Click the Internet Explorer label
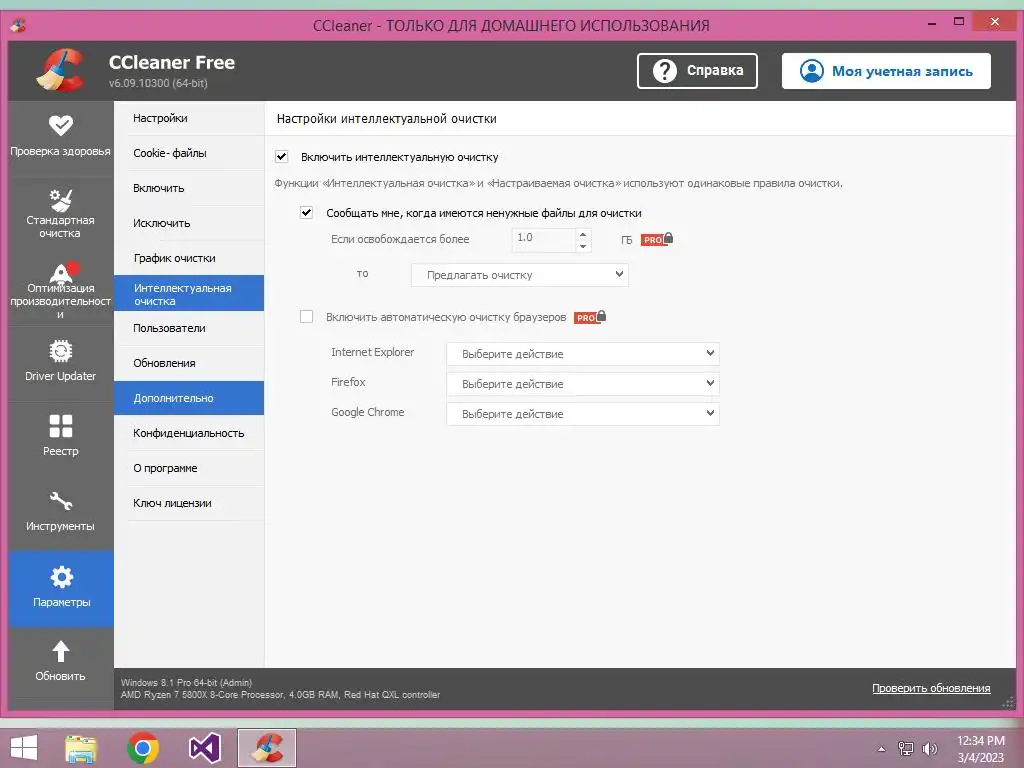This screenshot has height=768, width=1024. [372, 352]
